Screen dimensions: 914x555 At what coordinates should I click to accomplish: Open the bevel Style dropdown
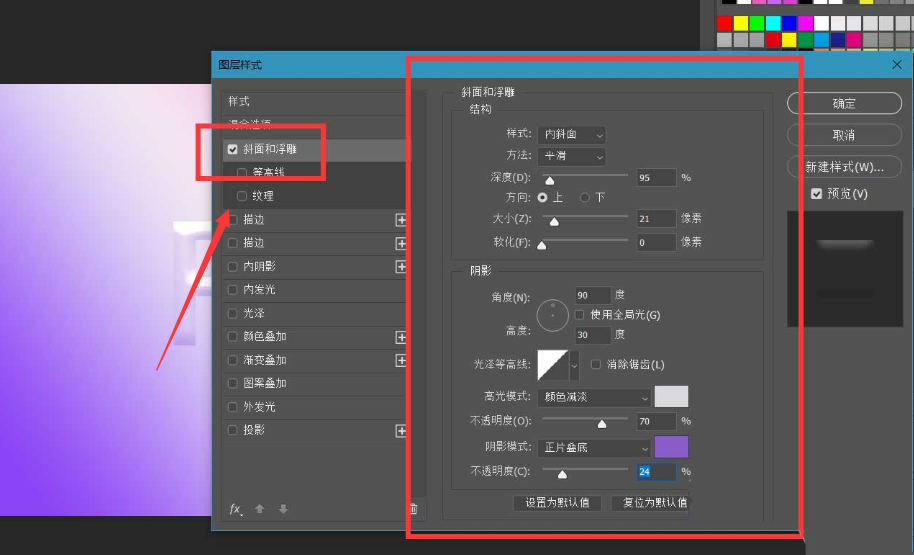click(x=572, y=134)
